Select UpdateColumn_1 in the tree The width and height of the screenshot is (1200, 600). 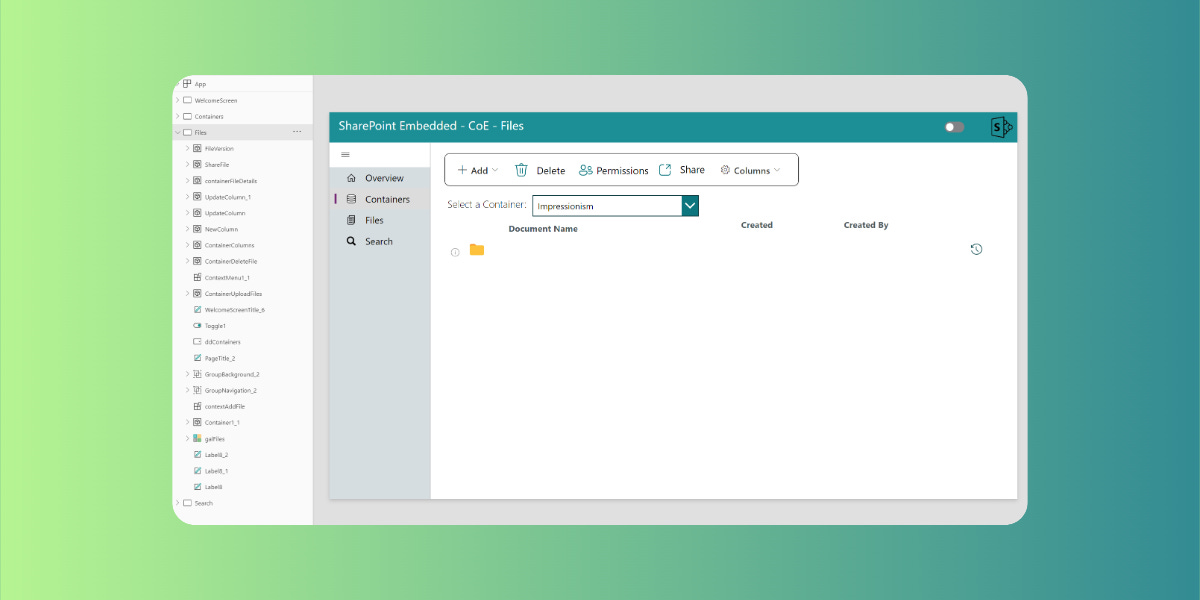coord(227,197)
